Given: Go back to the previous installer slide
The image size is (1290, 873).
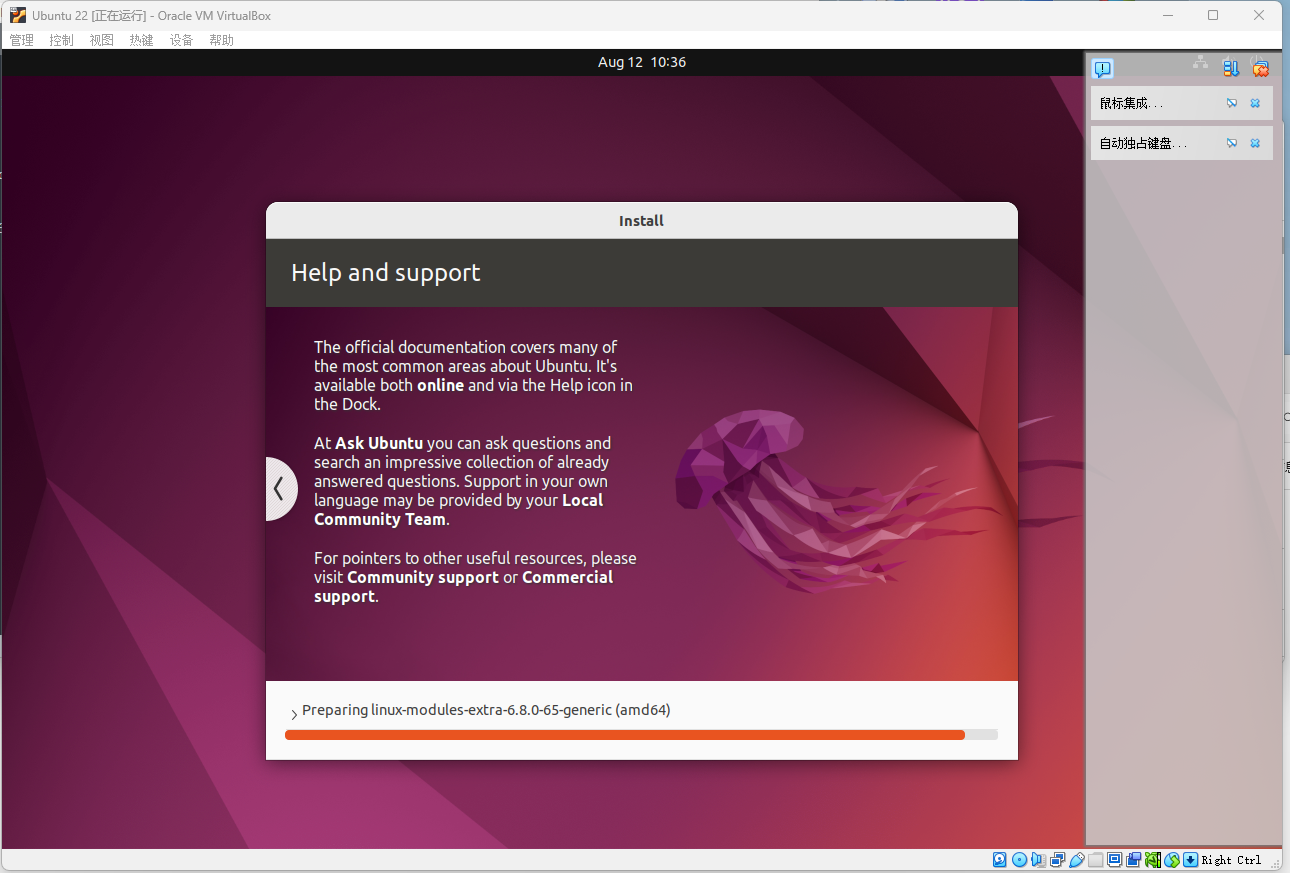Looking at the screenshot, I should (280, 489).
